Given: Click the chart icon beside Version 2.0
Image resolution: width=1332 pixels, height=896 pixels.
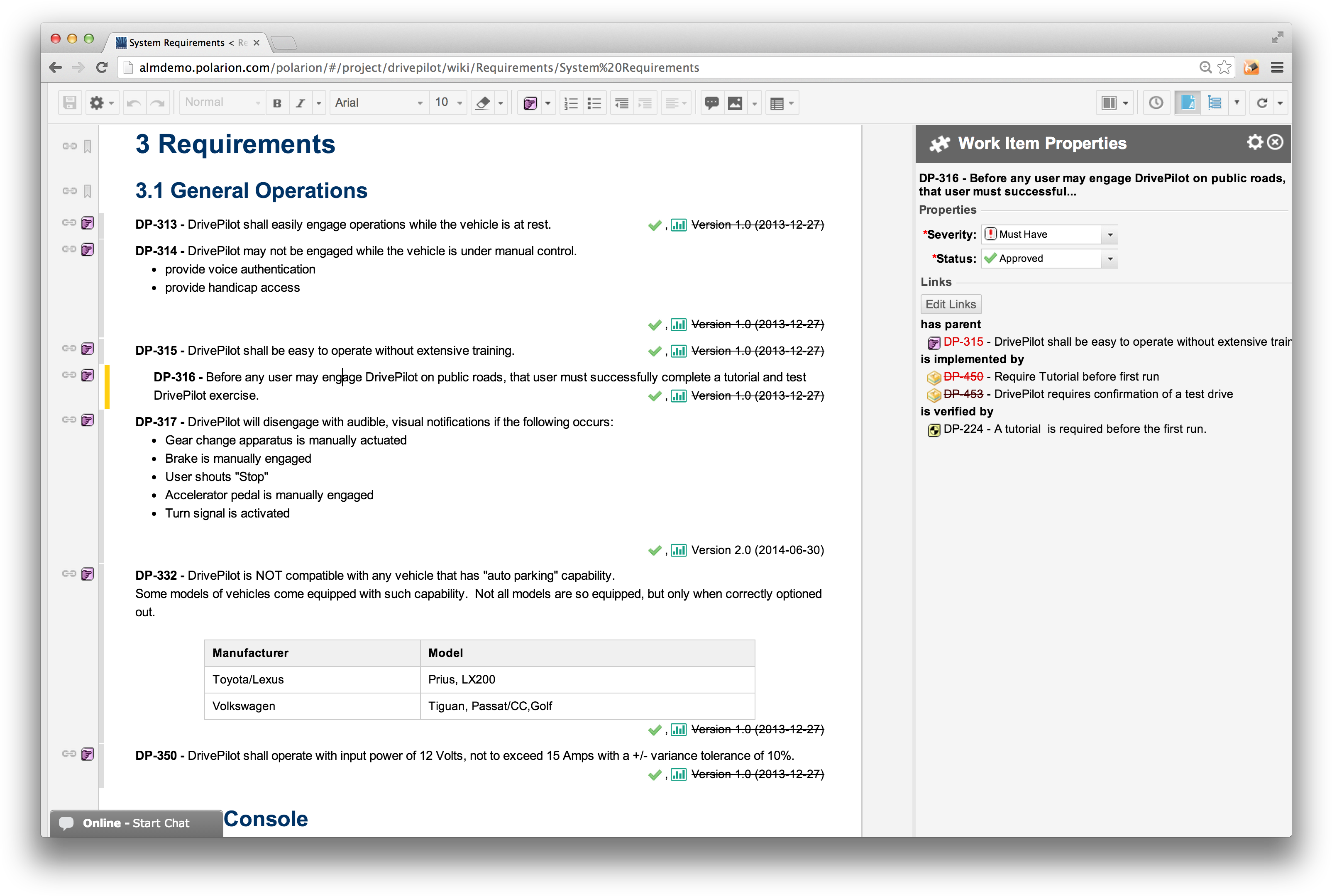Looking at the screenshot, I should pos(678,550).
